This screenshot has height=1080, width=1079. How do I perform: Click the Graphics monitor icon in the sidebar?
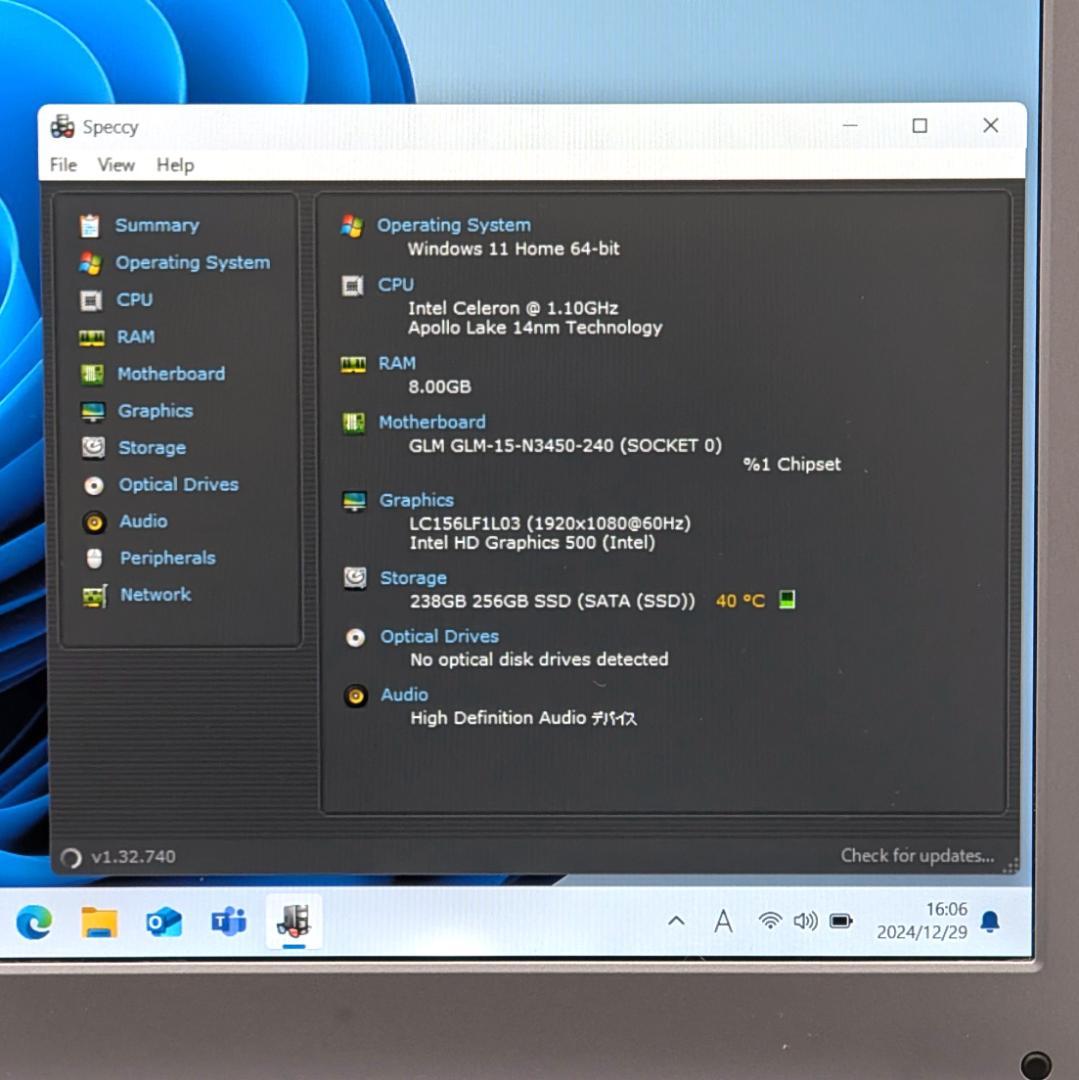pyautogui.click(x=93, y=410)
